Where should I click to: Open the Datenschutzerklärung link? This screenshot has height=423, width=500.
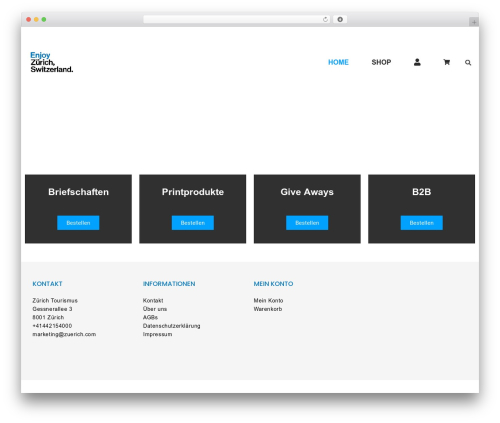(x=172, y=326)
